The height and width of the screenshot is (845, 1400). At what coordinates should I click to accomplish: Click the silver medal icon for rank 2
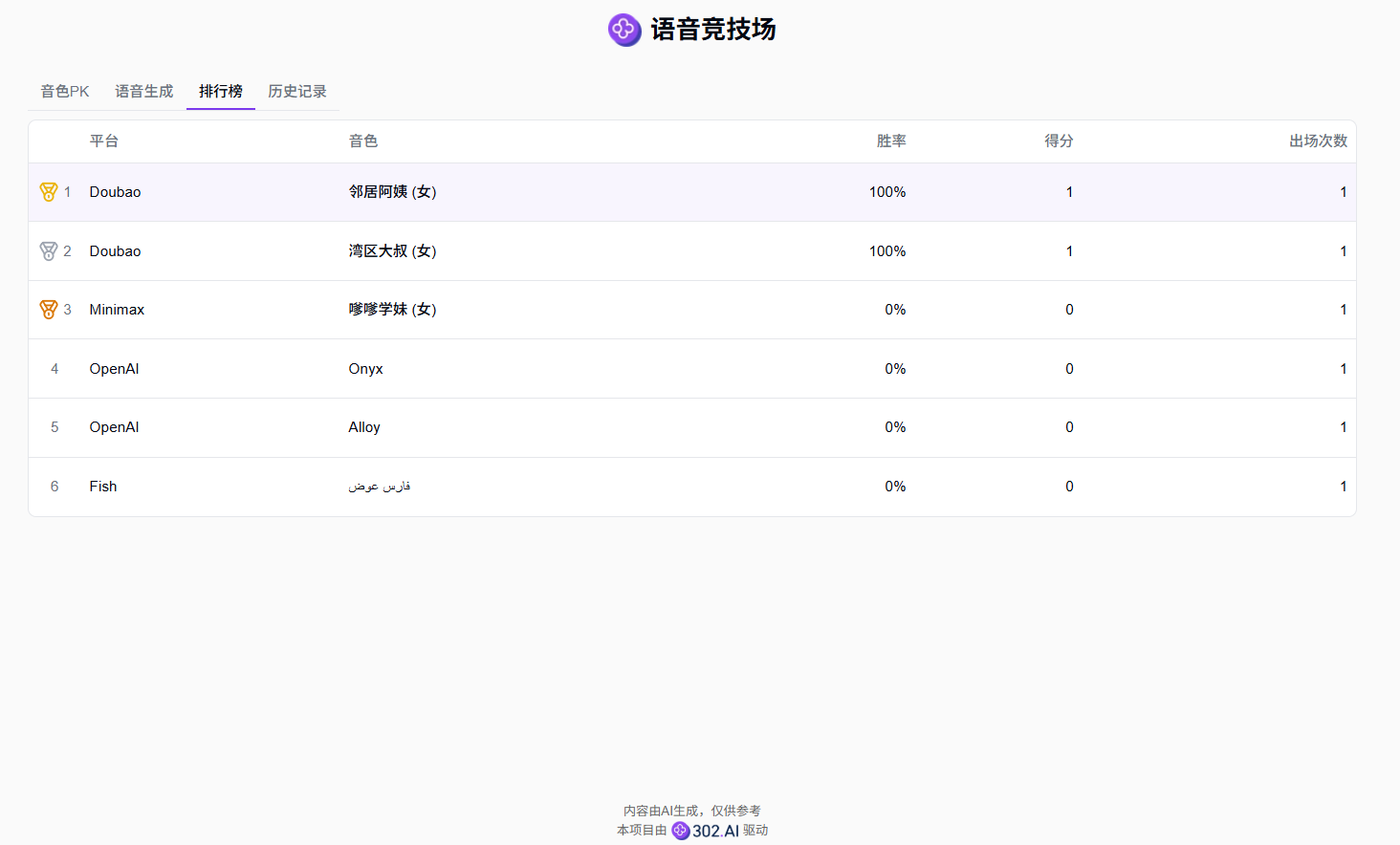click(49, 251)
